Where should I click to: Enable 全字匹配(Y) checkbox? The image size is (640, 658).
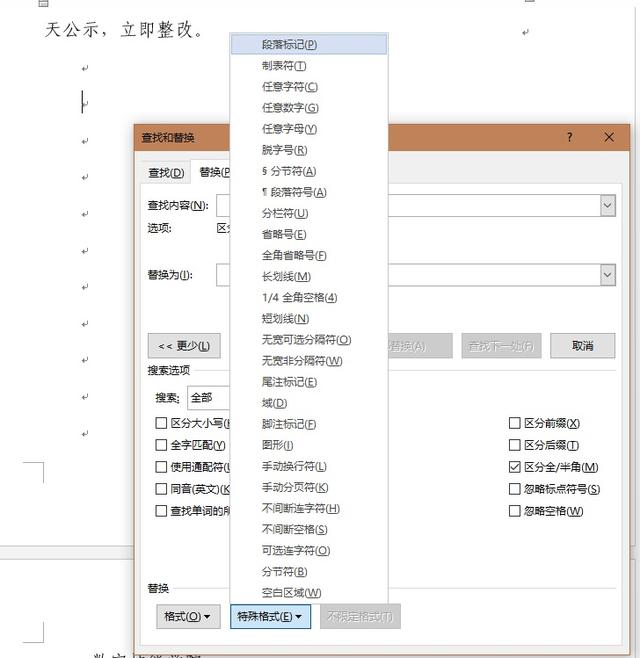click(x=161, y=445)
